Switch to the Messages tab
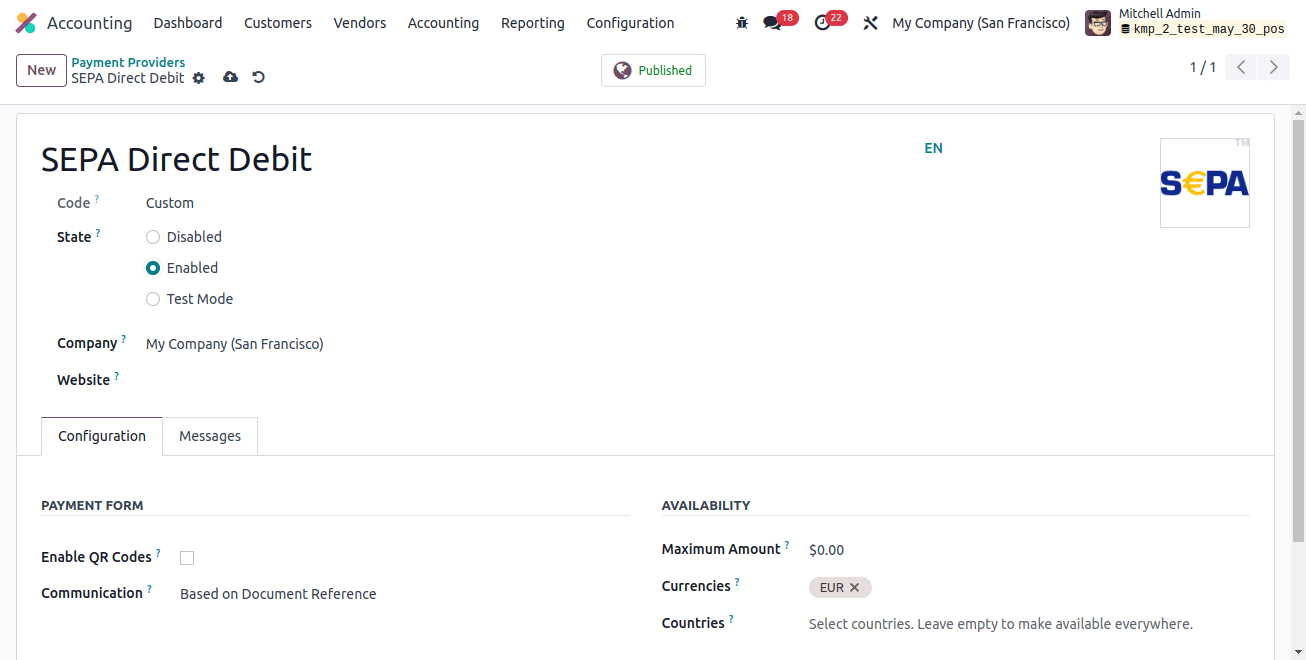This screenshot has height=660, width=1306. [x=210, y=437]
